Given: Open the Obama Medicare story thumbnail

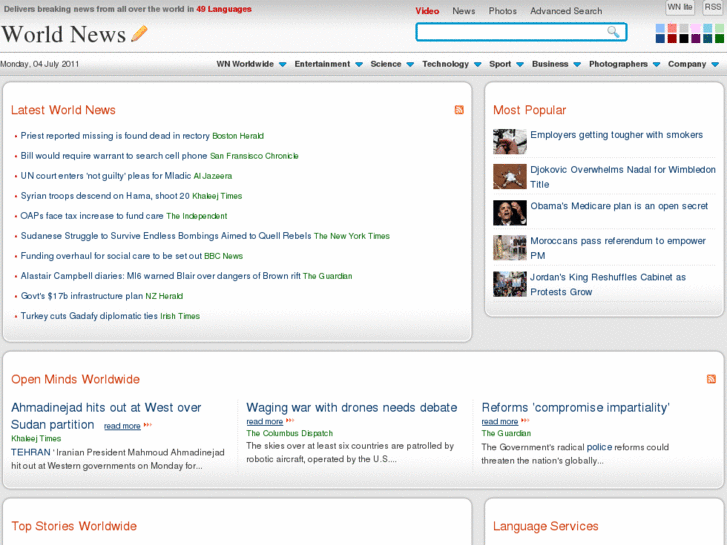Looking at the screenshot, I should coord(510,212).
